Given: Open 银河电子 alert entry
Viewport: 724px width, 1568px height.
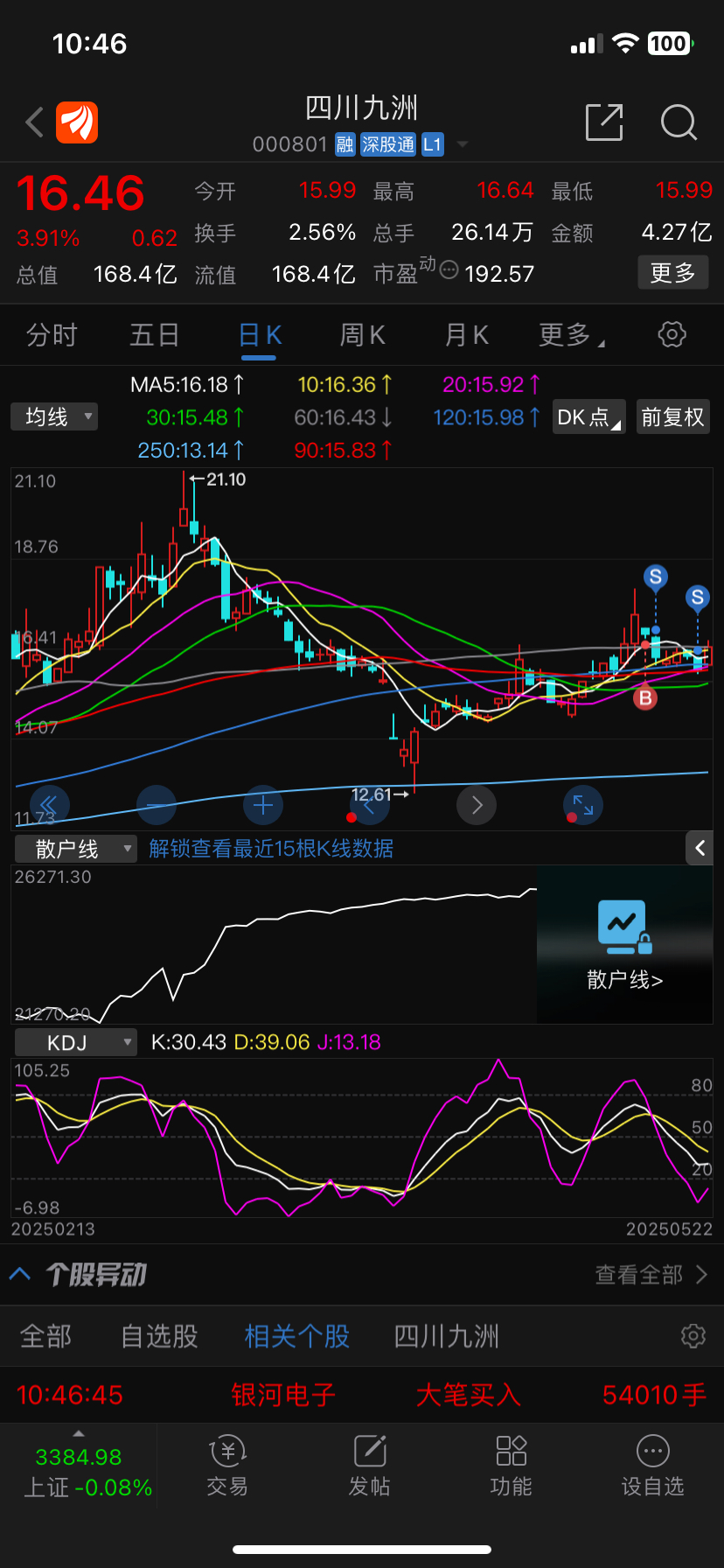Looking at the screenshot, I should 283,1395.
